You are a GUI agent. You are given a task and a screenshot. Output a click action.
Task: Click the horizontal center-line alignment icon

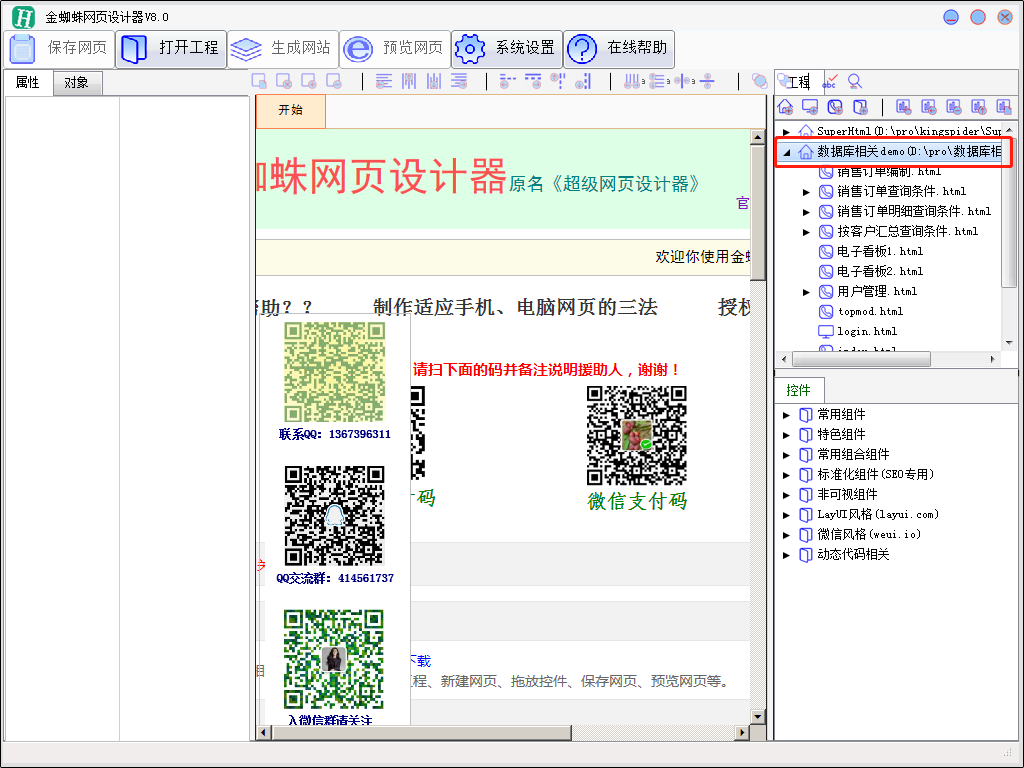[x=707, y=81]
